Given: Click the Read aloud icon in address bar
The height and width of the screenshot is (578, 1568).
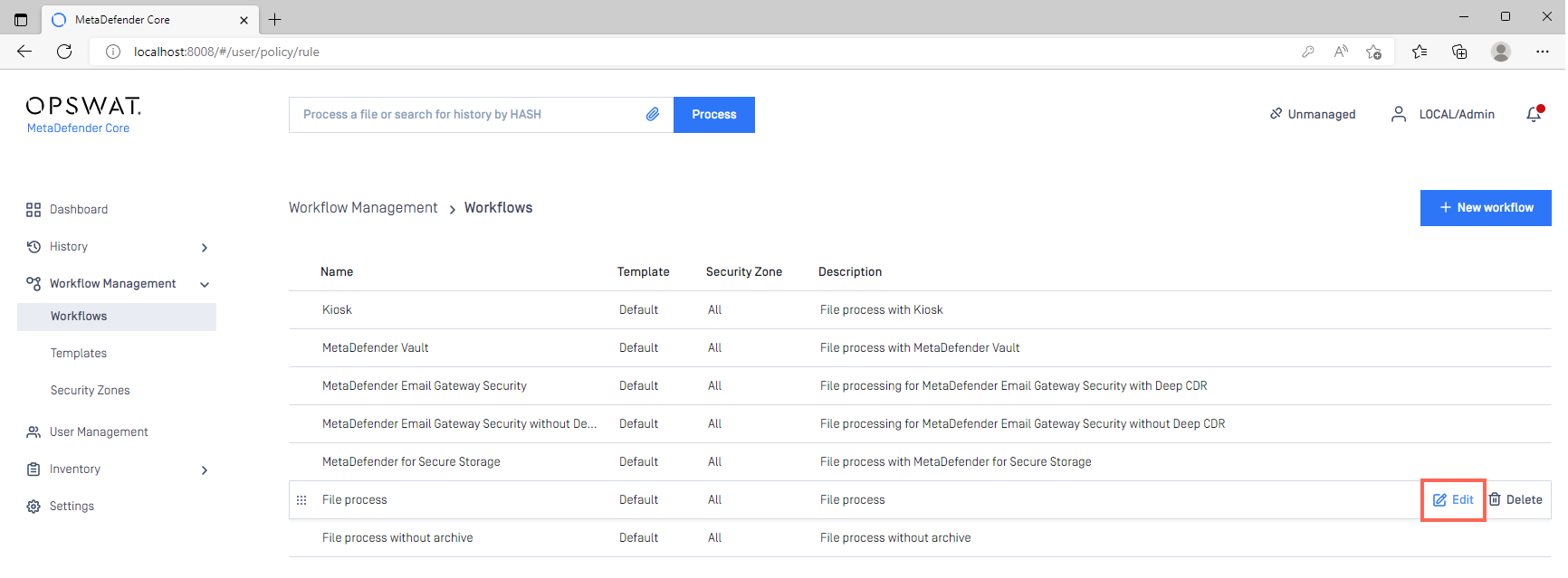Looking at the screenshot, I should click(1341, 52).
